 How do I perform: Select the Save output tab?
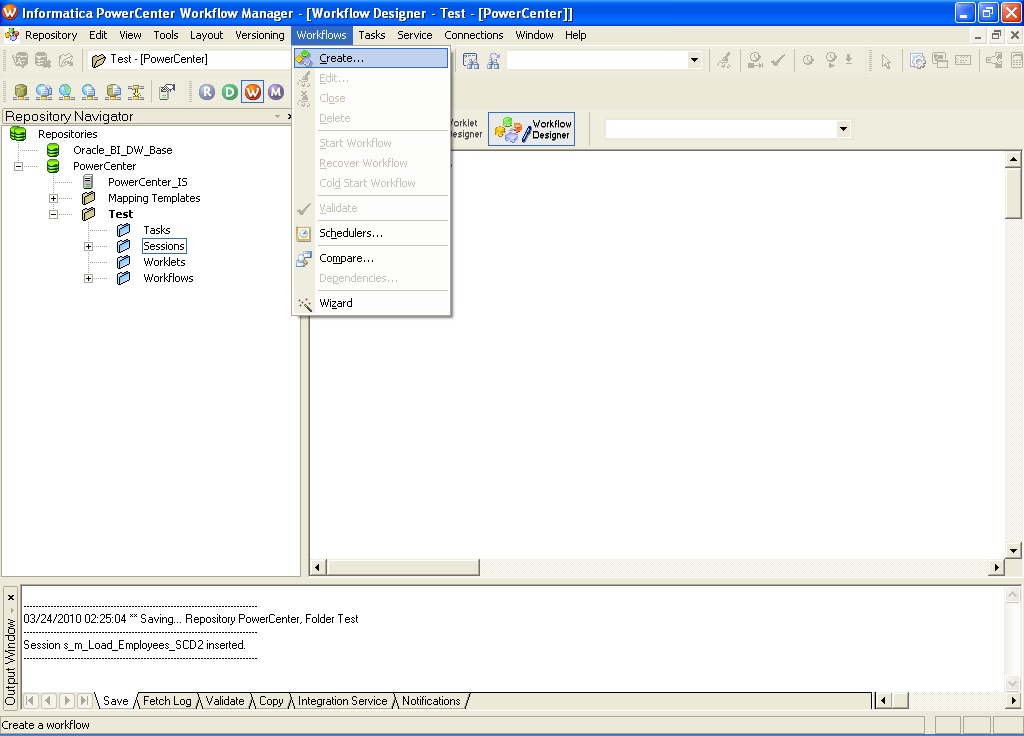pos(116,701)
